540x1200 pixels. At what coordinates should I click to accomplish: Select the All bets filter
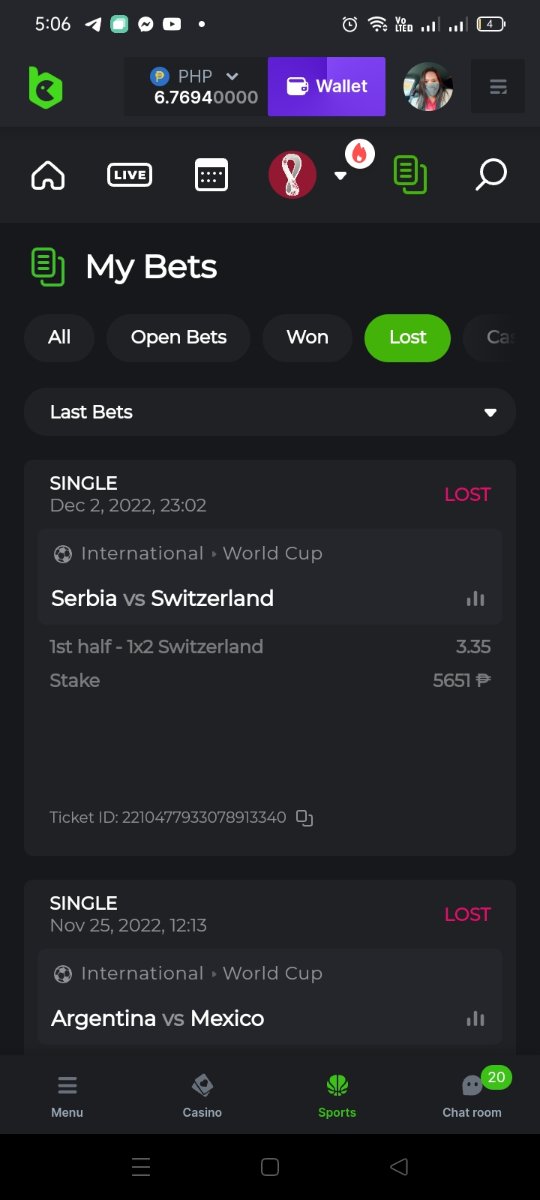pyautogui.click(x=59, y=337)
